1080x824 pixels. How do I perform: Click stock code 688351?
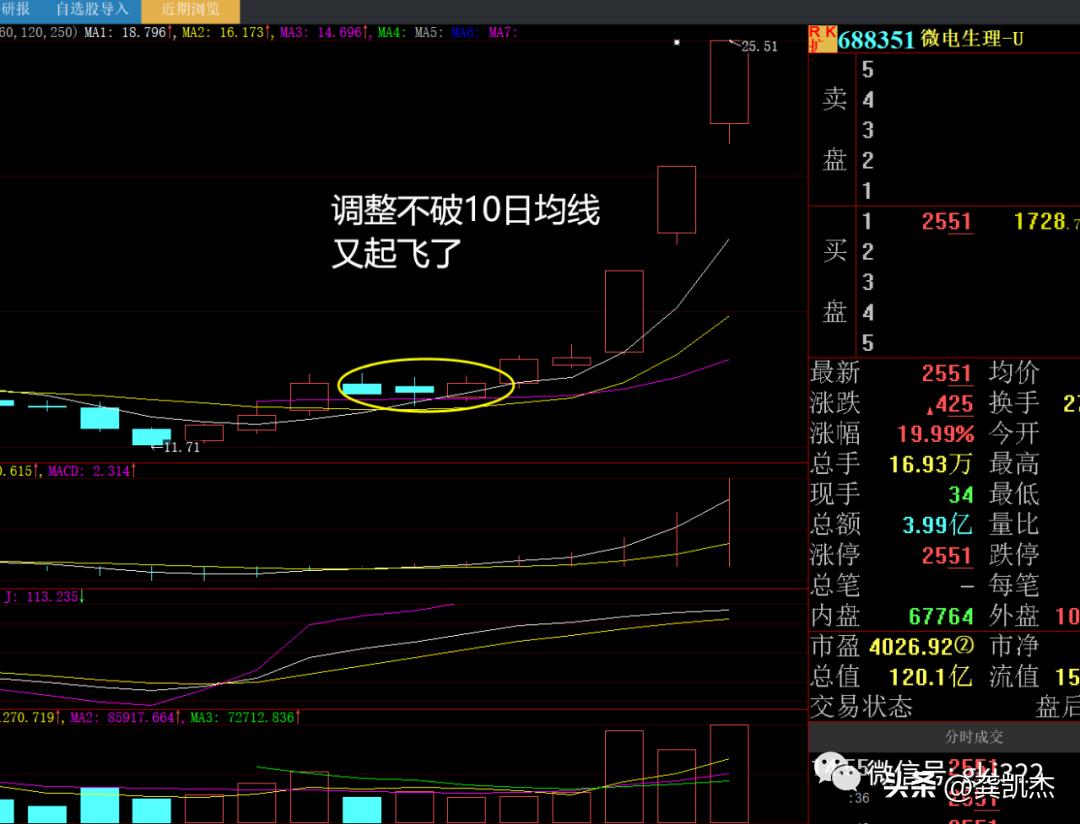pyautogui.click(x=876, y=39)
